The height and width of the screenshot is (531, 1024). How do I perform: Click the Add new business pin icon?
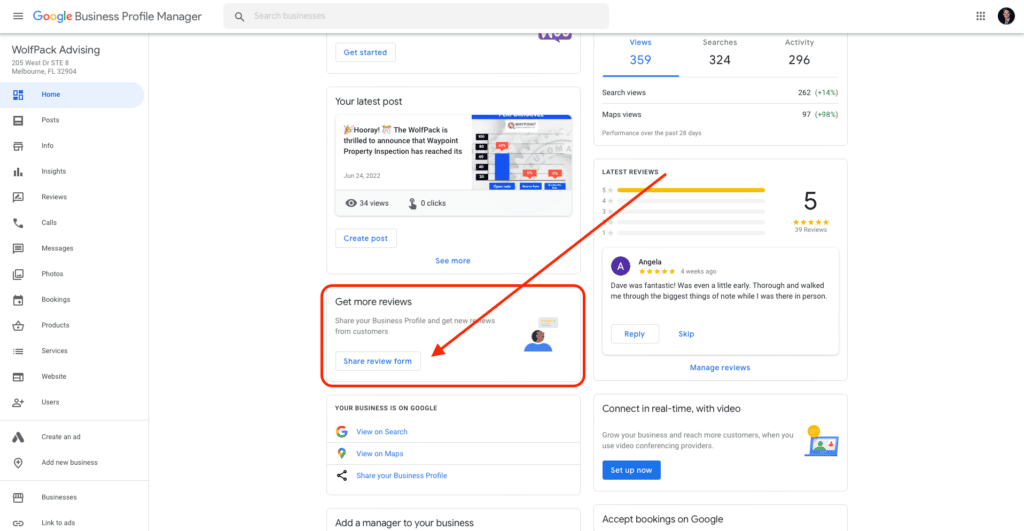(x=18, y=462)
